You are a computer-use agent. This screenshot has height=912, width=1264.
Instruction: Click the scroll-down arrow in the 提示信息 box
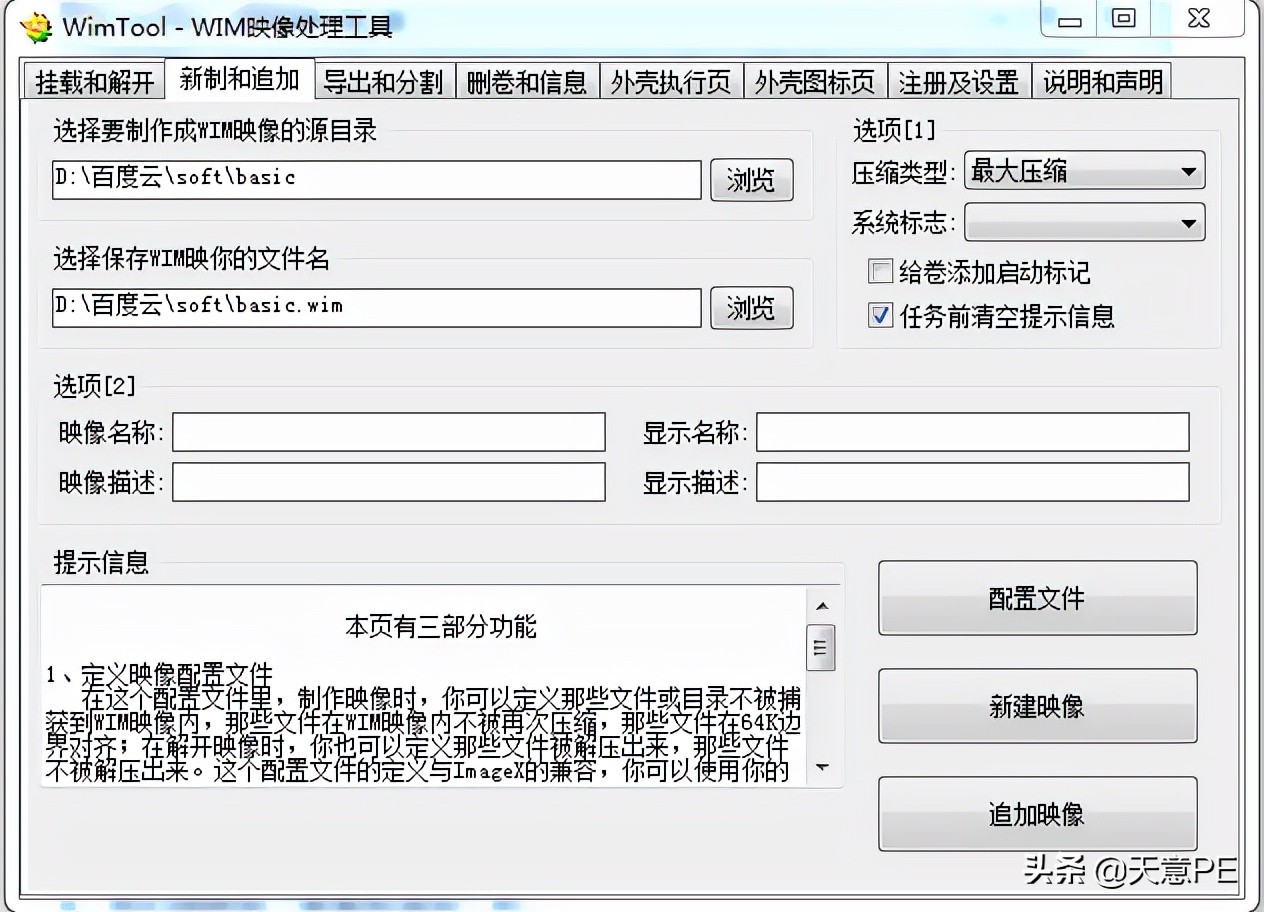(x=821, y=767)
